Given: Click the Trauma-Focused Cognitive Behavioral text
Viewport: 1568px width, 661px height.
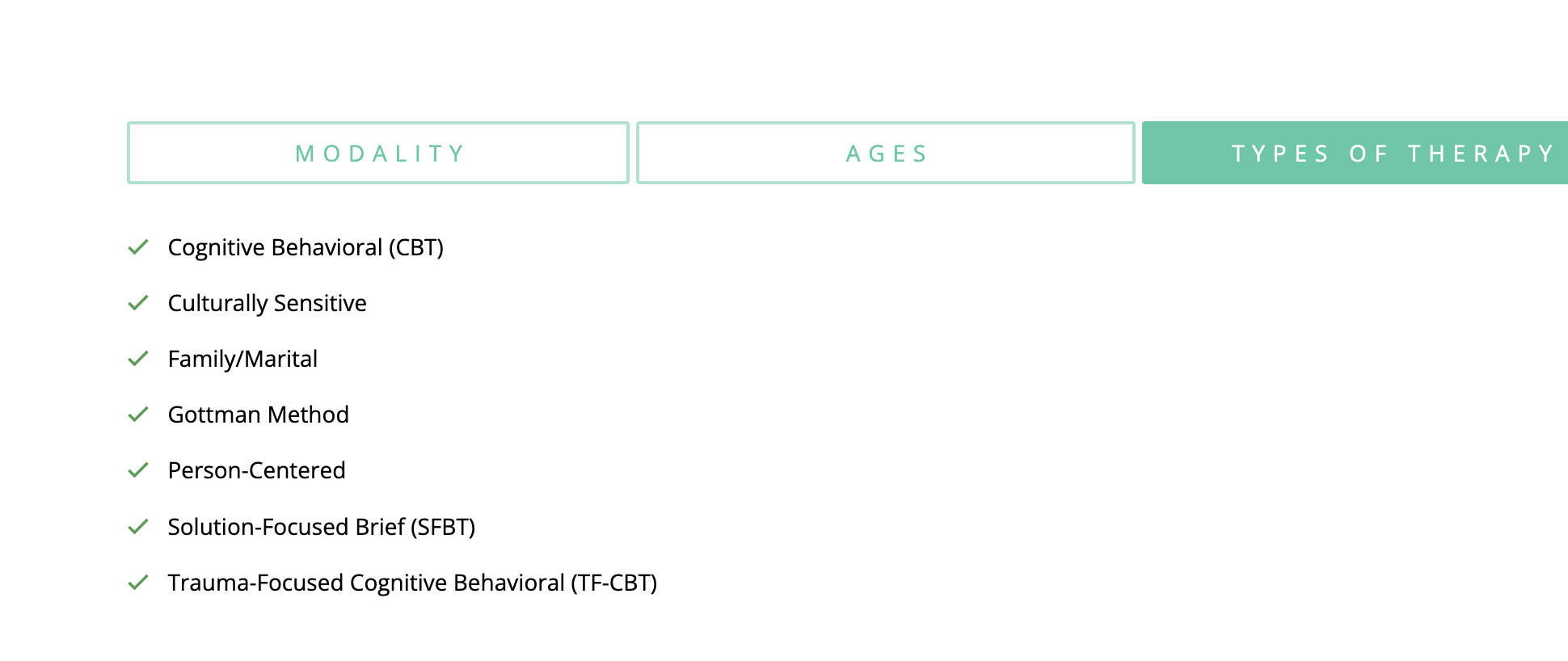Looking at the screenshot, I should 365,583.
